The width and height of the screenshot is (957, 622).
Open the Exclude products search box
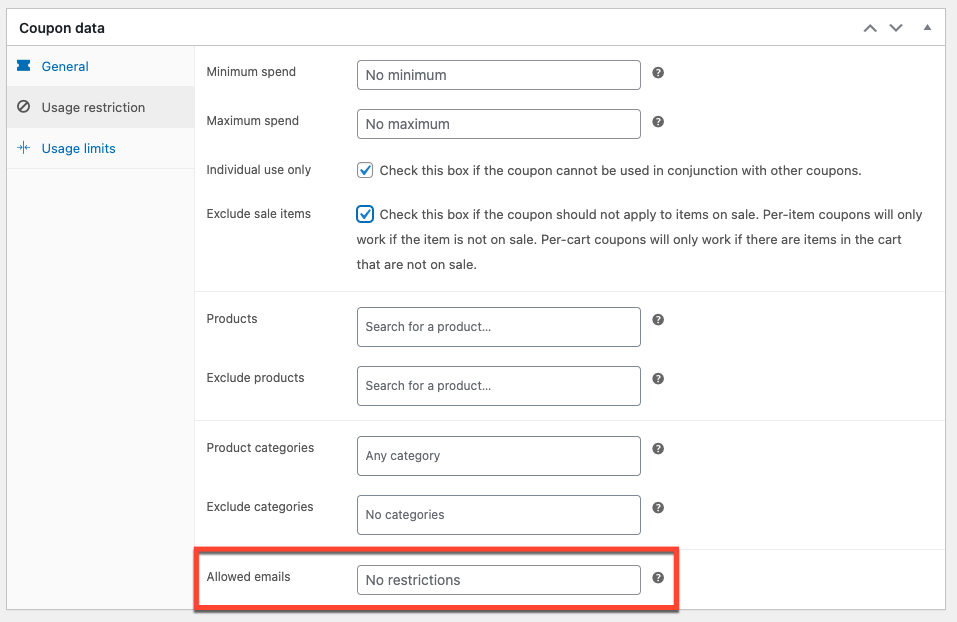pyautogui.click(x=499, y=386)
